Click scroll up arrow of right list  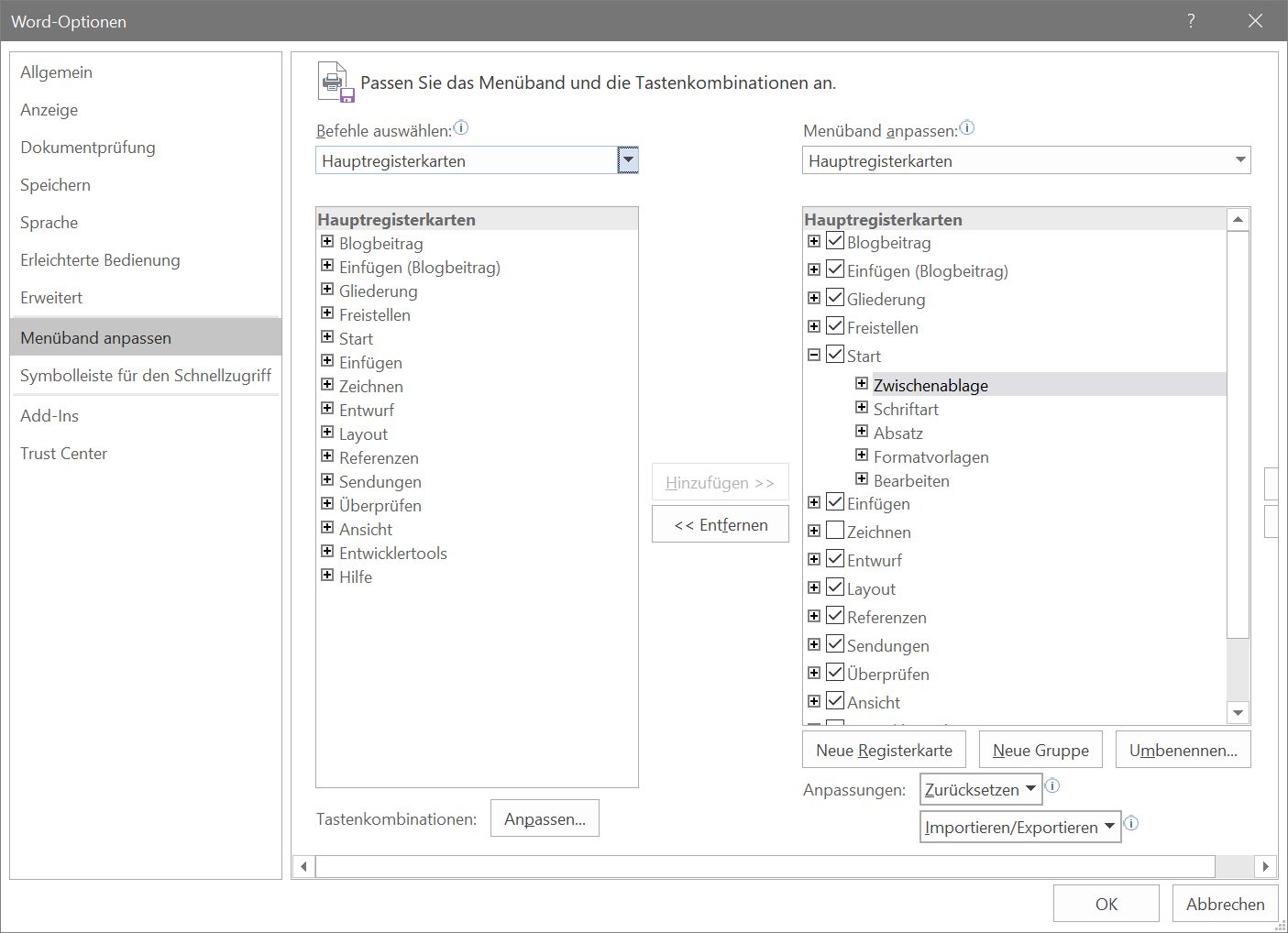1238,219
